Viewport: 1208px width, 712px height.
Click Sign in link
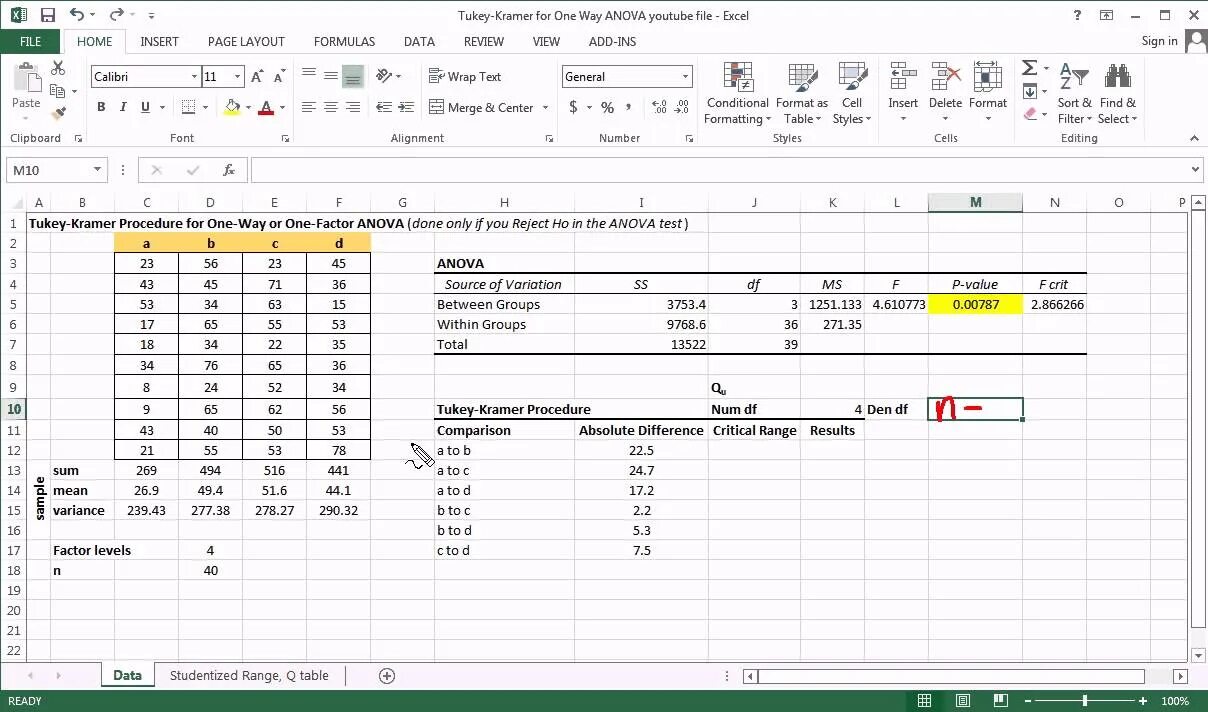coord(1159,41)
